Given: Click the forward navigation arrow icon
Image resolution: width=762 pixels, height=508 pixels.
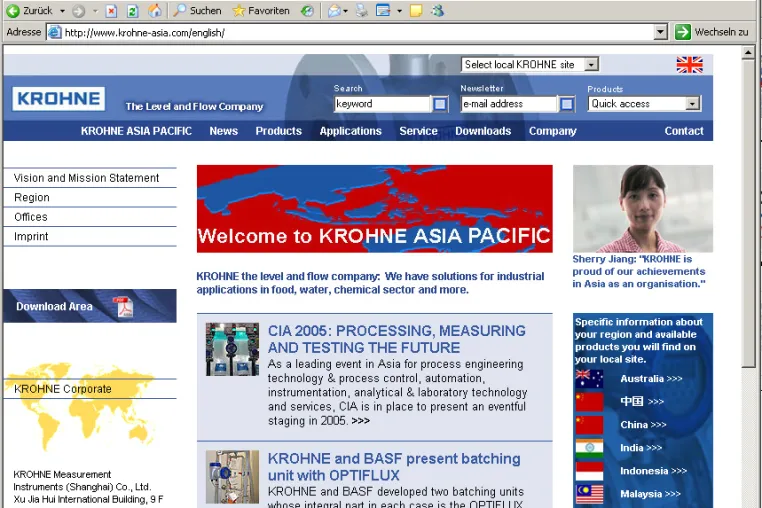Looking at the screenshot, I should [79, 11].
